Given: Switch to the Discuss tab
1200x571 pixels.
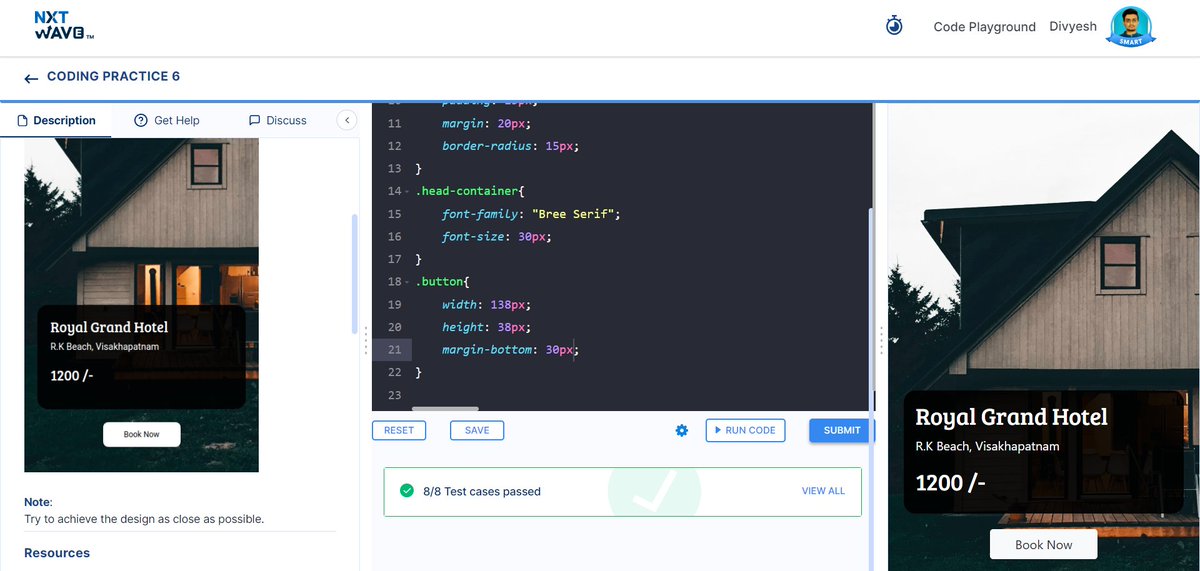Looking at the screenshot, I should pos(277,120).
